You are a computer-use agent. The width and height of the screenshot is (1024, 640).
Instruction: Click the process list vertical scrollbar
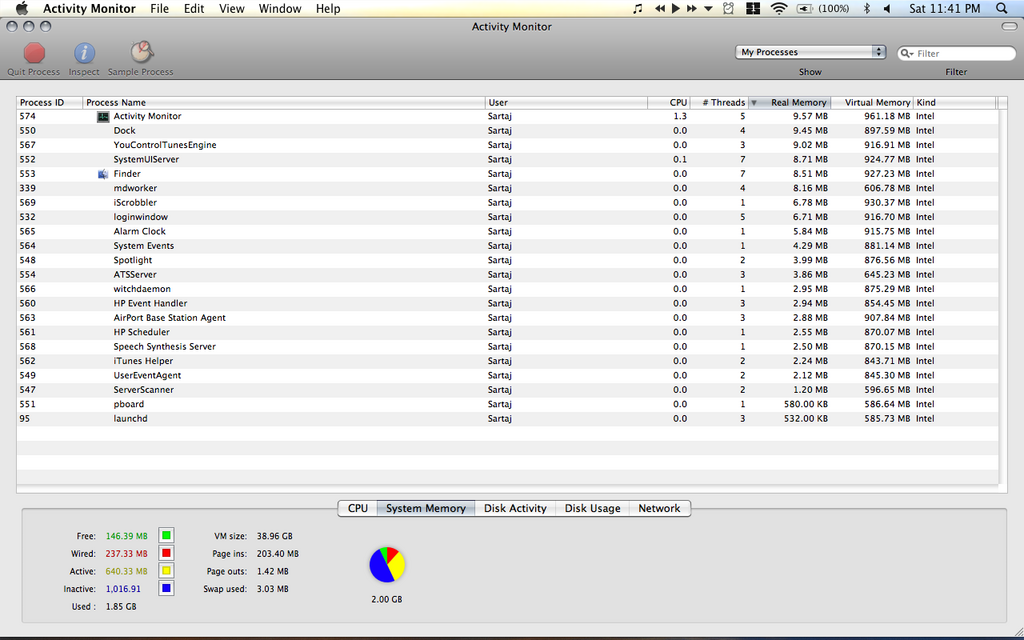[1002, 297]
